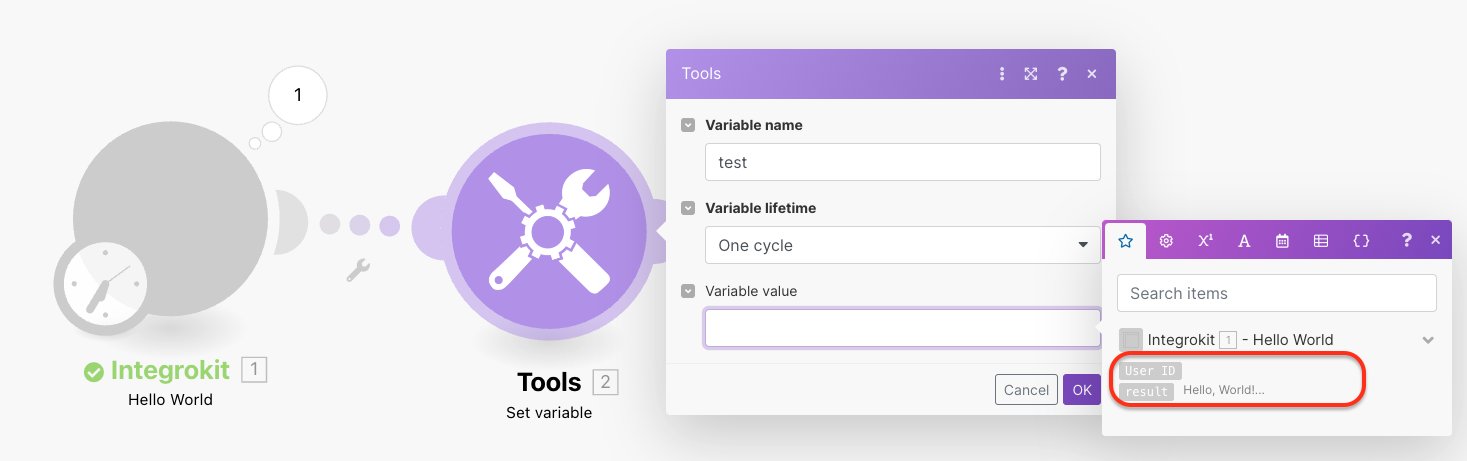Expand Tools dialog to full screen
The image size is (1467, 461).
coord(1030,74)
